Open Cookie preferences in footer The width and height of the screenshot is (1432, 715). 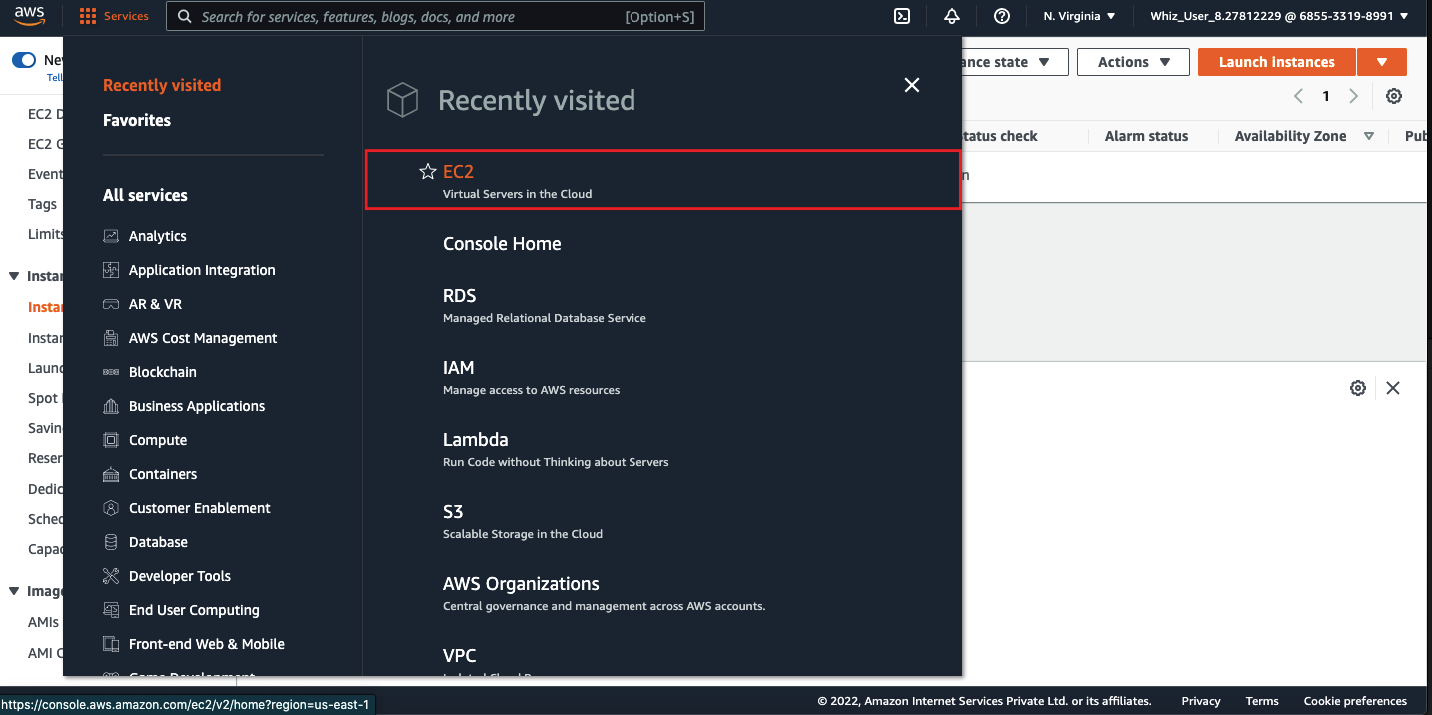point(1355,701)
